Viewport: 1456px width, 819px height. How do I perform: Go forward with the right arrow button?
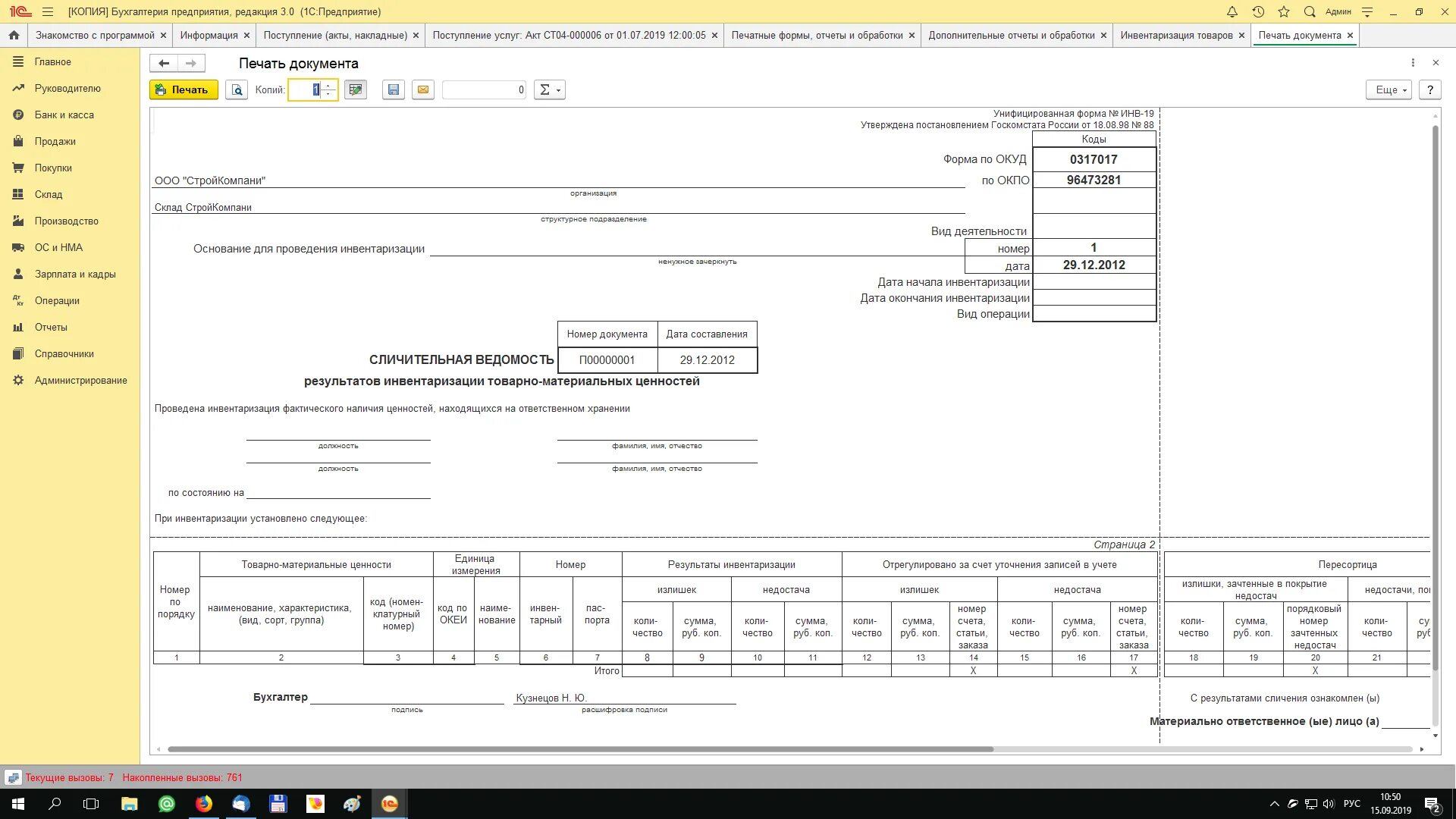(x=191, y=63)
